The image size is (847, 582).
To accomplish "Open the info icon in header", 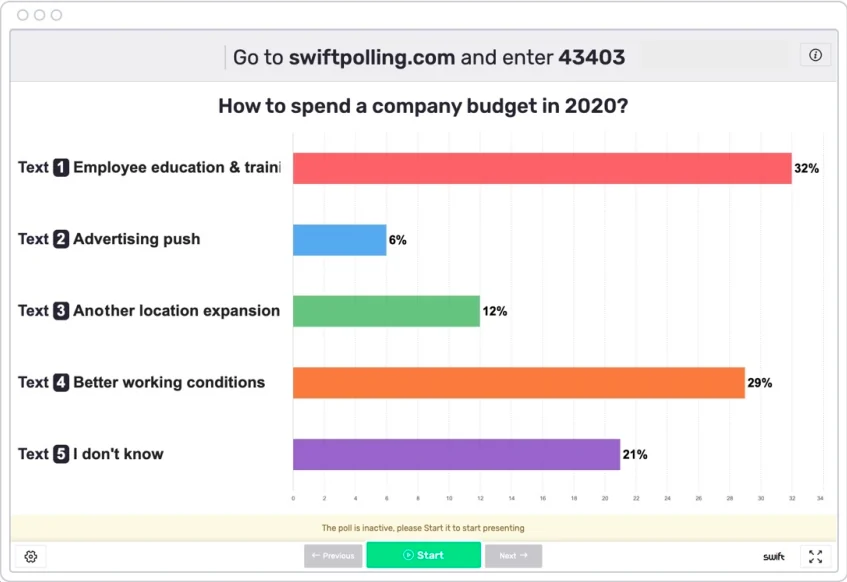I will point(815,56).
